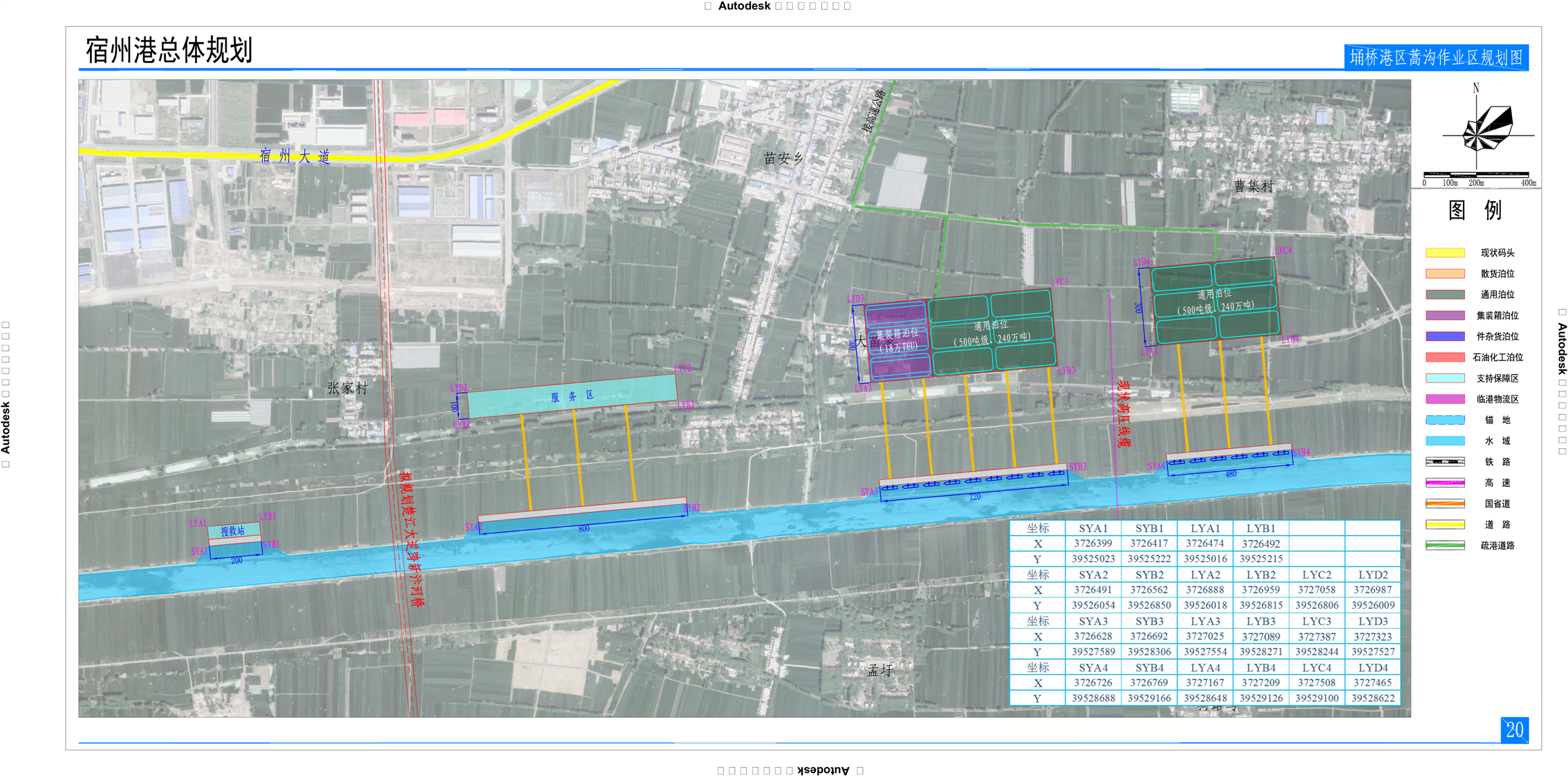The width and height of the screenshot is (1568, 776).
Task: Click the blue page number 20 box
Action: pos(1514,730)
